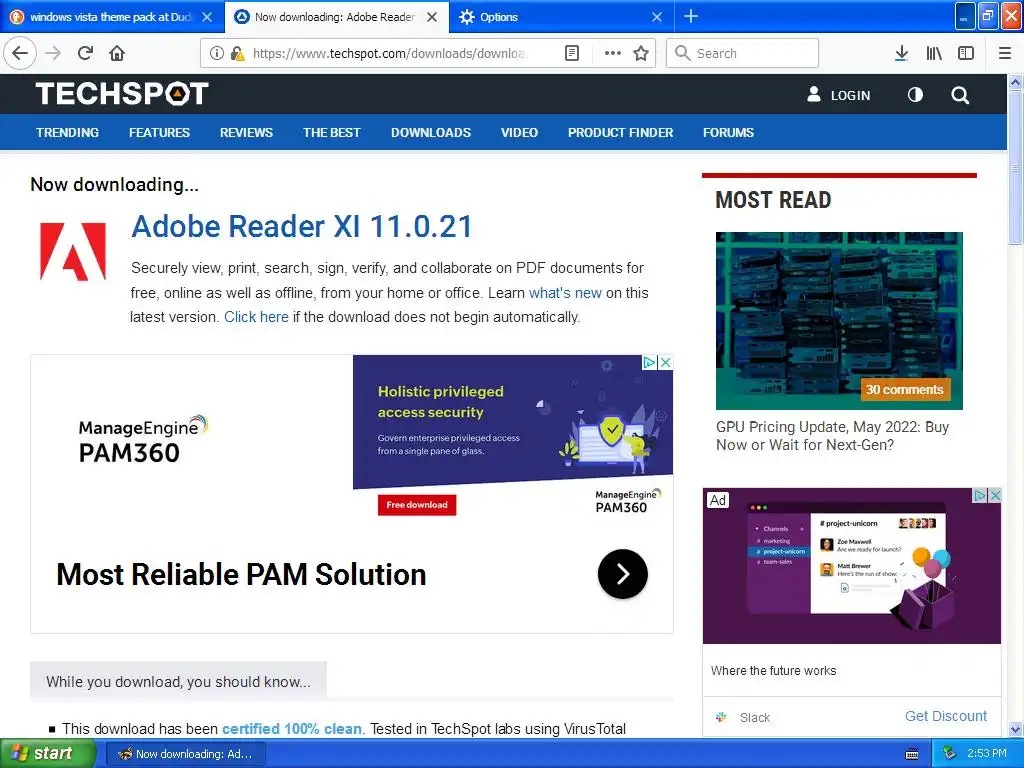The height and width of the screenshot is (768, 1024).
Task: Close the ManageEngine ad with X
Action: (665, 362)
